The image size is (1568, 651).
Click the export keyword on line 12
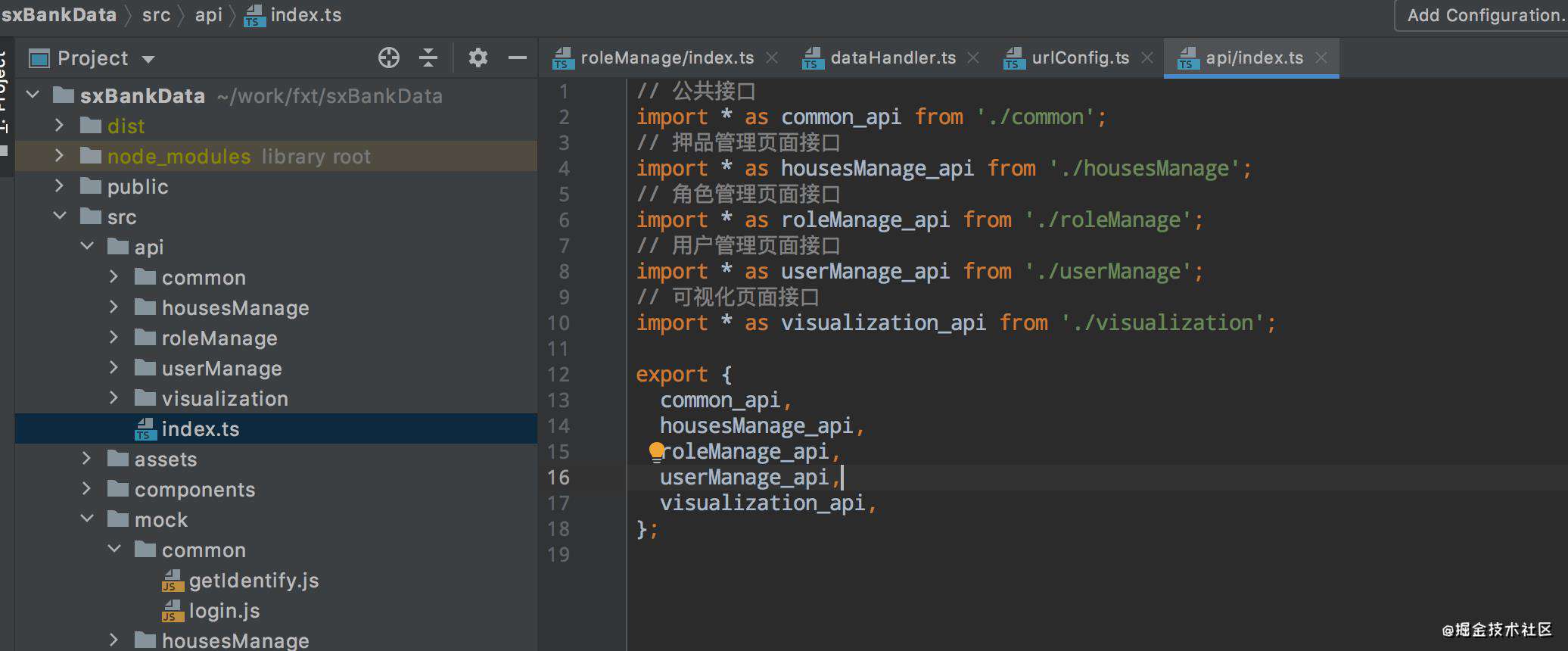672,375
